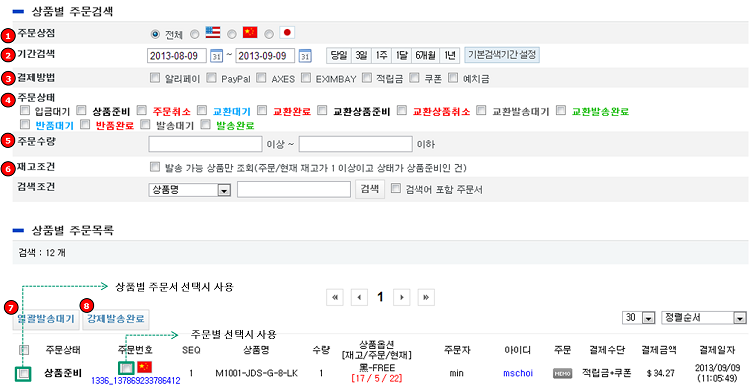Check the 반품대기 order status
Viewport: 750px width, 386px height.
25,125
